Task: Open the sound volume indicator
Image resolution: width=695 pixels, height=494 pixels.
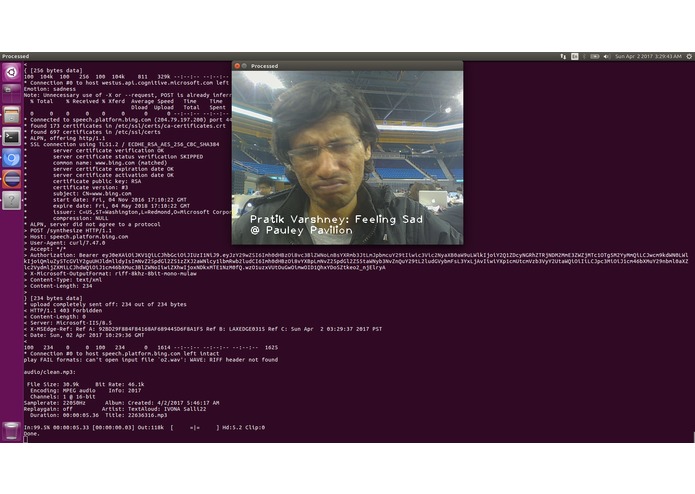Action: tap(606, 56)
